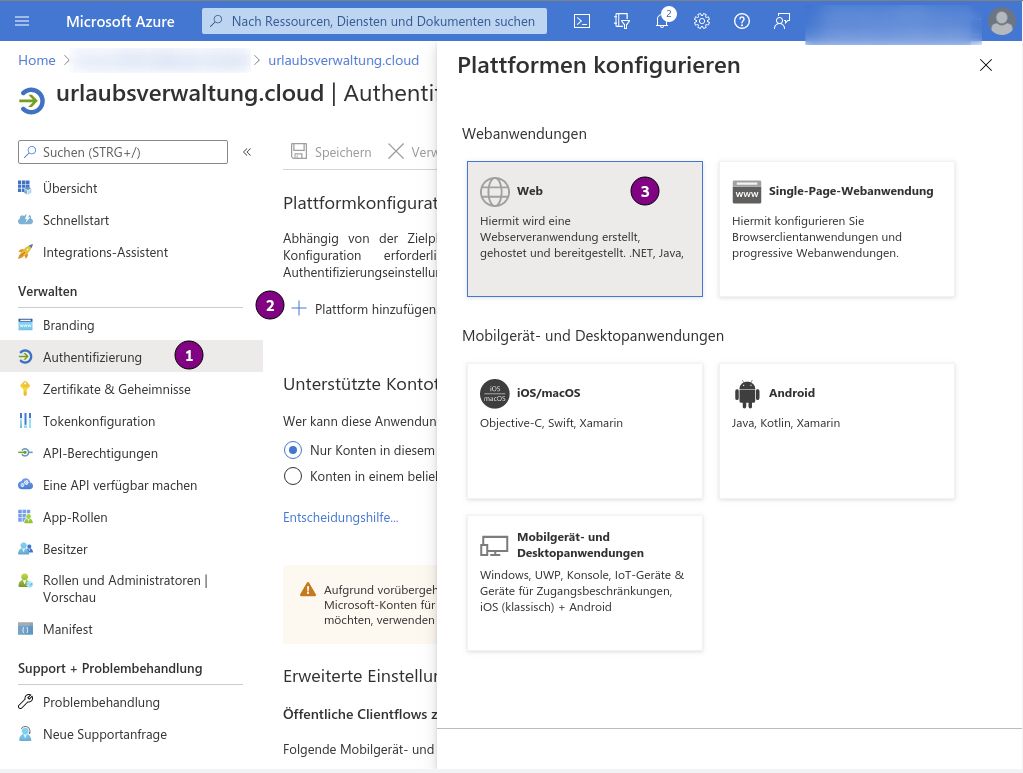
Task: Click the Besitzer people icon
Action: (25, 549)
